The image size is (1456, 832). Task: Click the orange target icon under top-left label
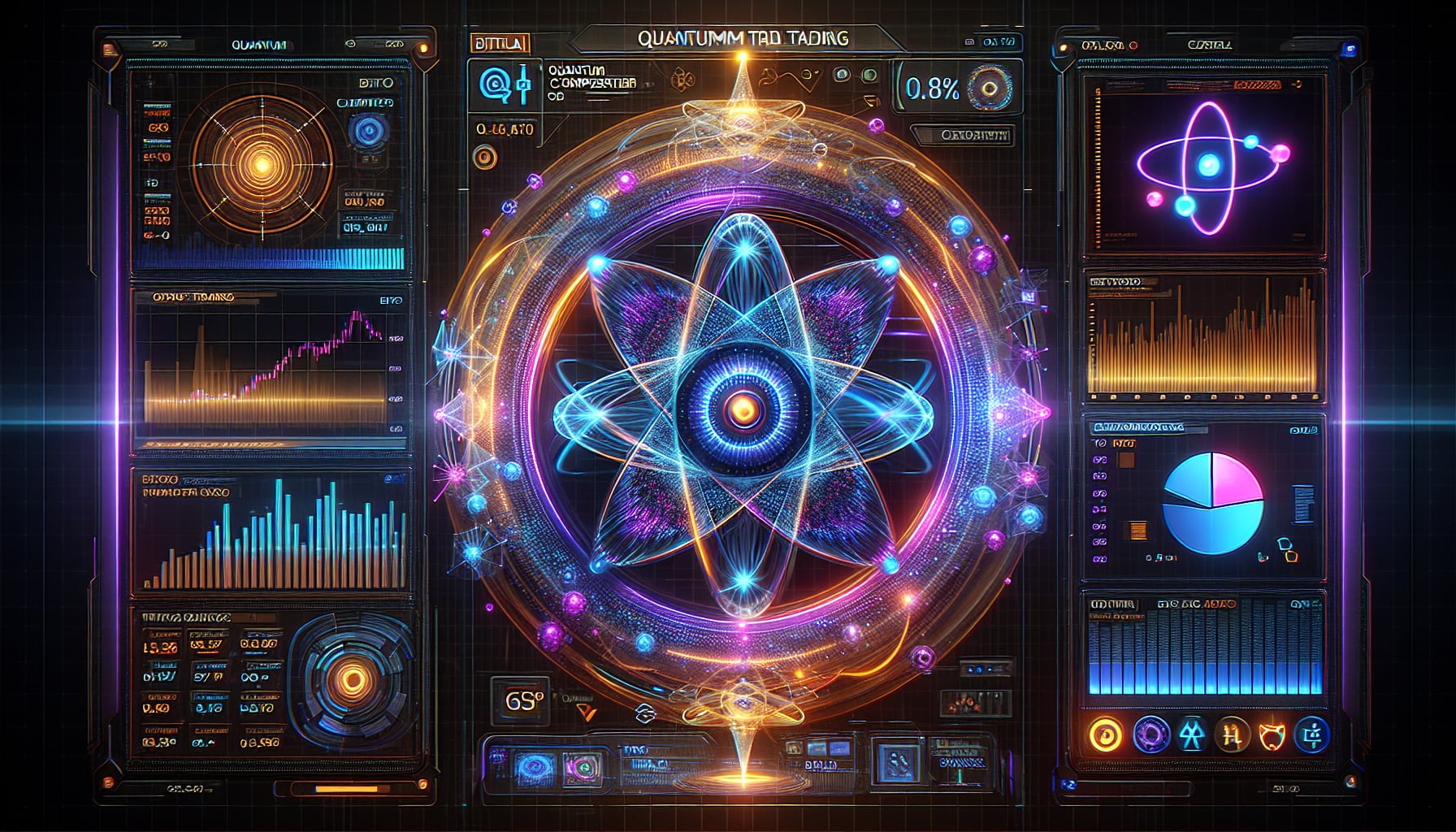point(484,158)
